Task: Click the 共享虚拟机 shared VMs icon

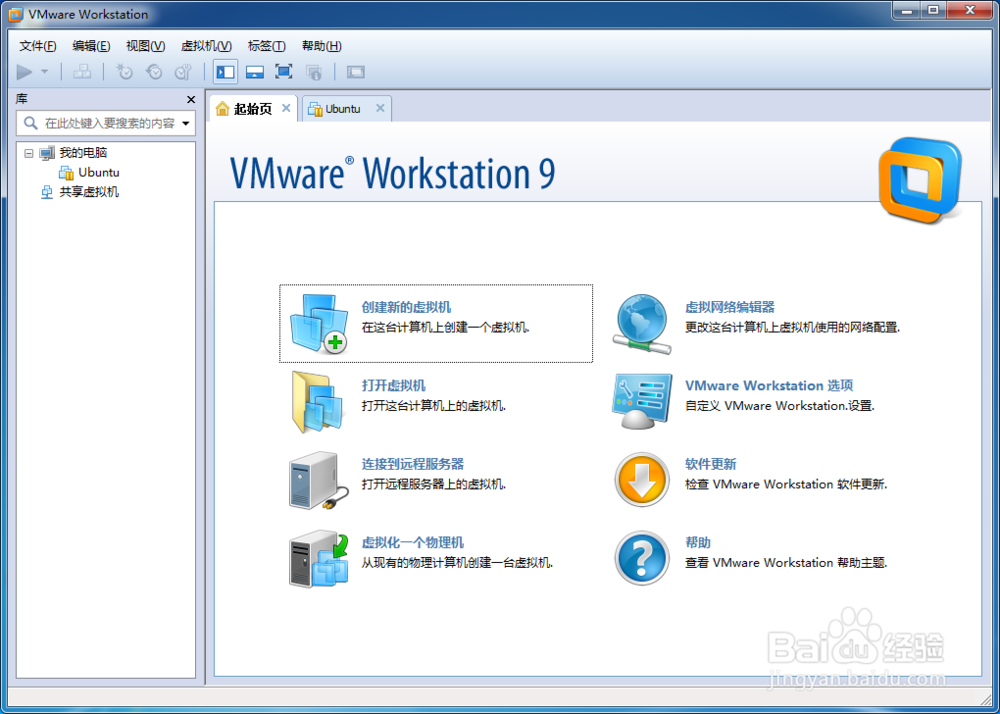Action: tap(47, 192)
